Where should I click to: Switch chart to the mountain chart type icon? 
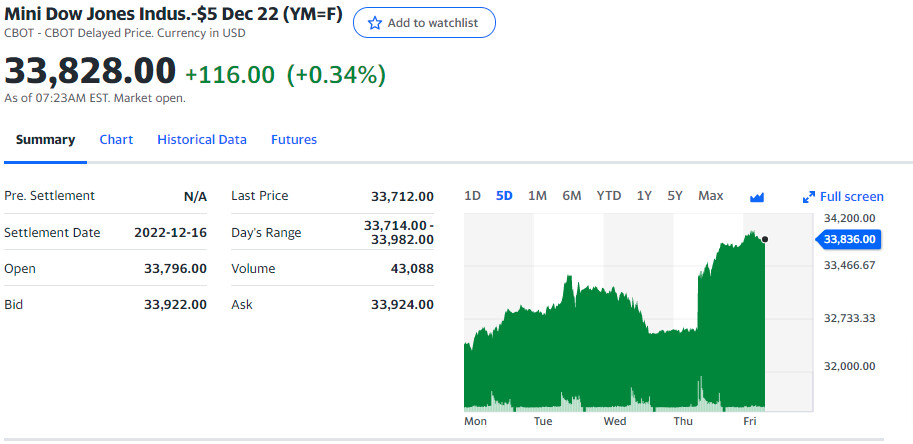[757, 197]
